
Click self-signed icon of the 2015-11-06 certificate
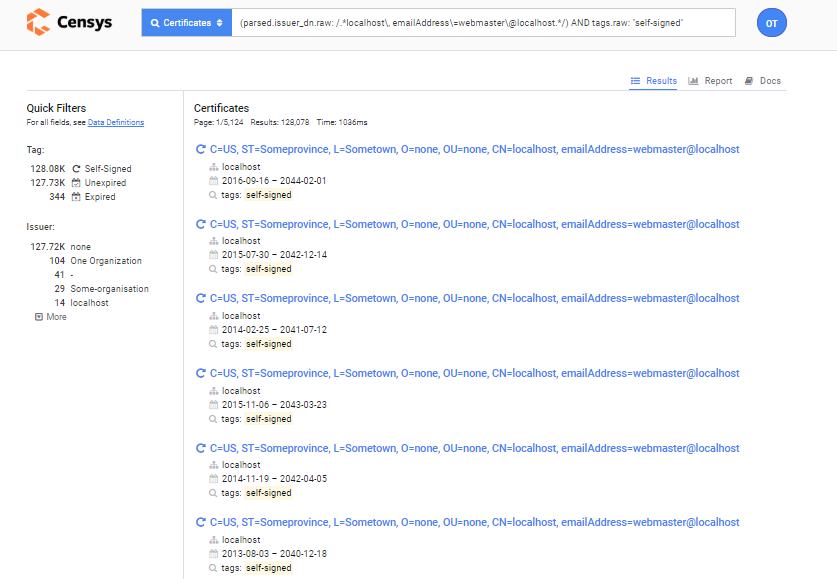pyautogui.click(x=201, y=373)
